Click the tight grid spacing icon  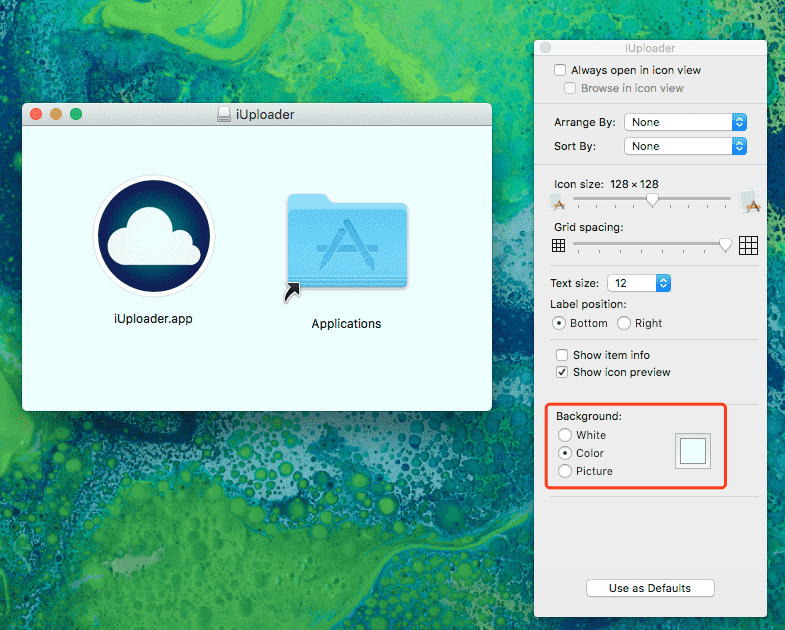click(x=558, y=245)
